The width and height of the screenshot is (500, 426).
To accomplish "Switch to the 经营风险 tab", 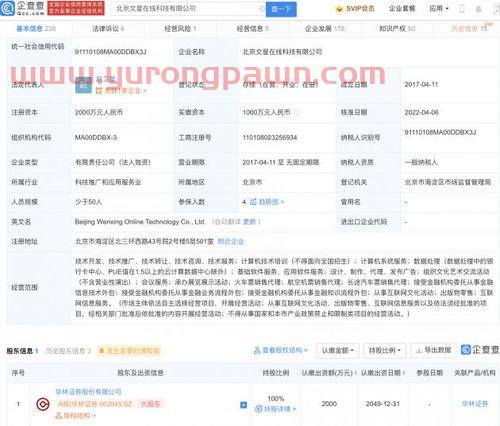I will click(x=180, y=29).
